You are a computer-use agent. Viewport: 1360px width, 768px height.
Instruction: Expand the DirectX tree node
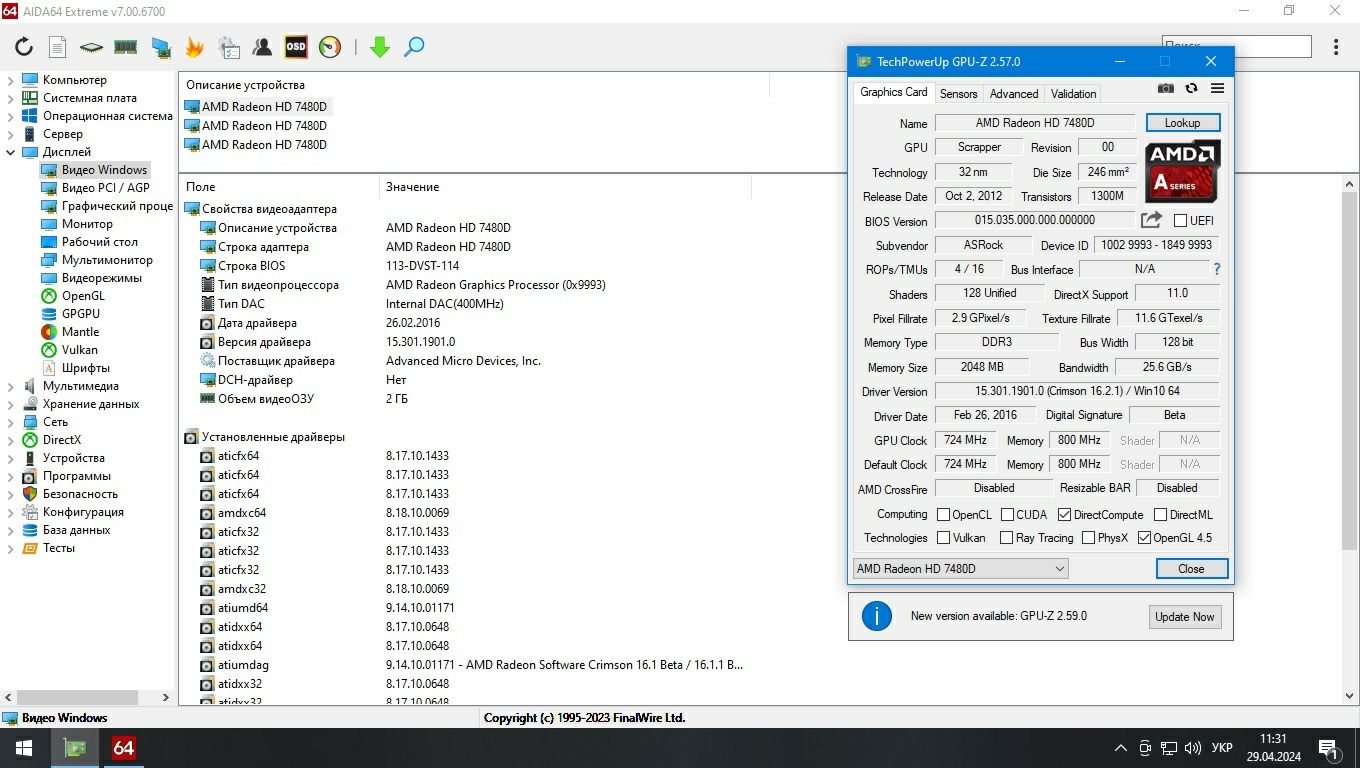(x=11, y=440)
